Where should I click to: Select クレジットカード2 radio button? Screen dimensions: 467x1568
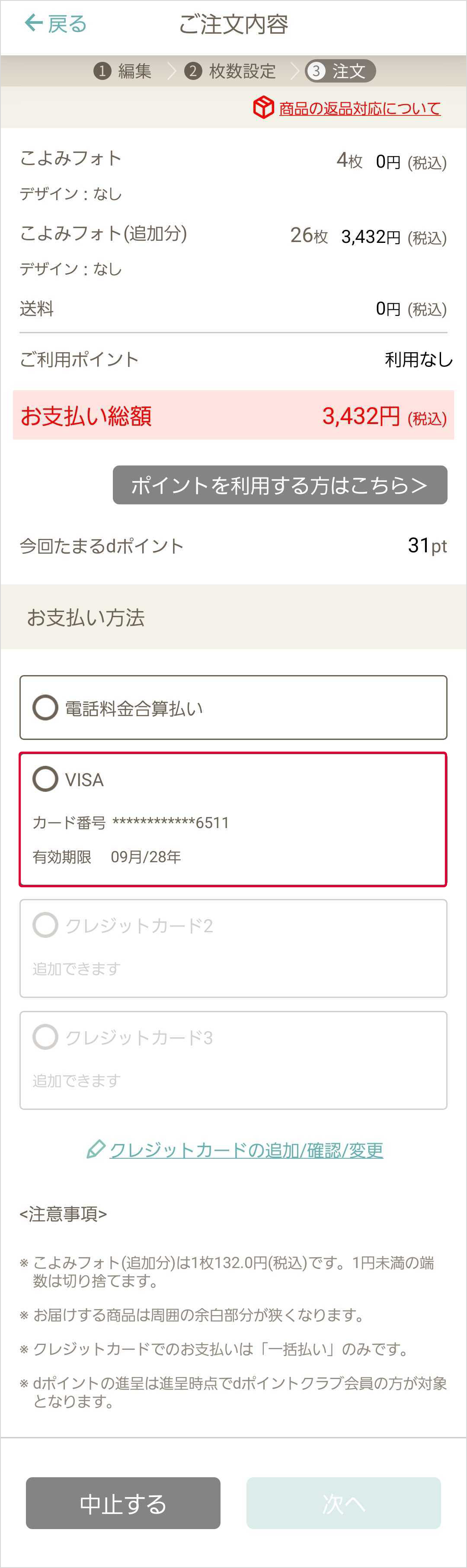coord(46,924)
